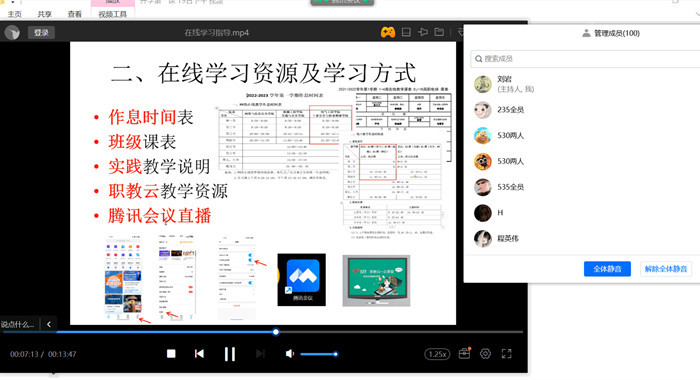The width and height of the screenshot is (700, 380).
Task: Mute the player volume speaker icon
Action: point(290,354)
